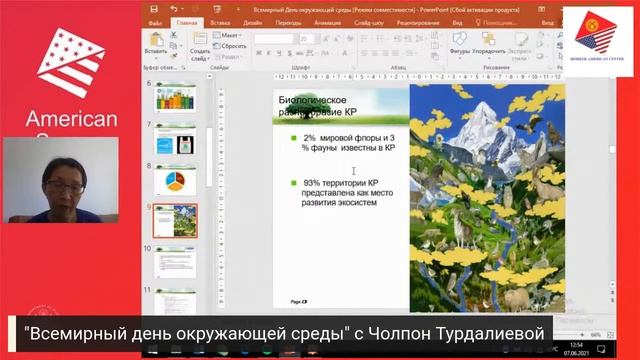Click the Сбросить reset button

pos(230,46)
